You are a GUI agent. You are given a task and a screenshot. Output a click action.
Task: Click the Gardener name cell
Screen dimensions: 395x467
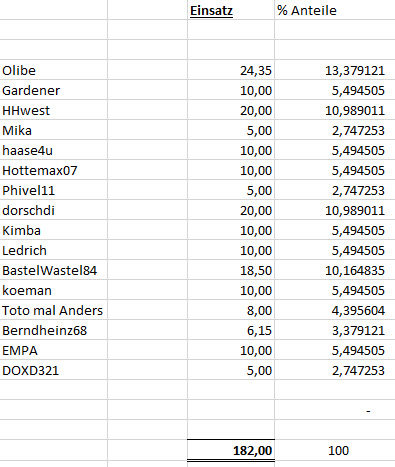click(54, 90)
